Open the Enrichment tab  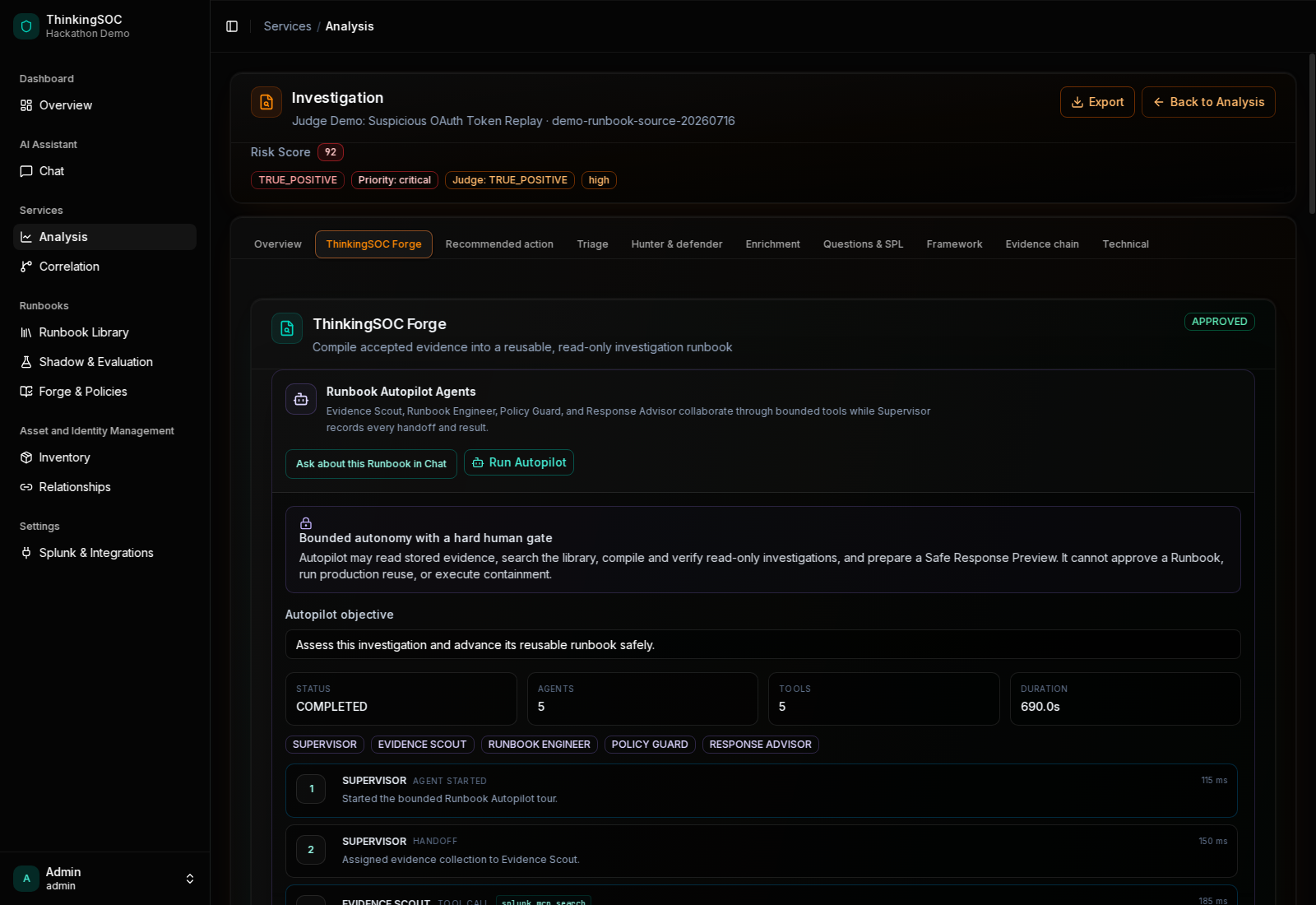click(772, 244)
